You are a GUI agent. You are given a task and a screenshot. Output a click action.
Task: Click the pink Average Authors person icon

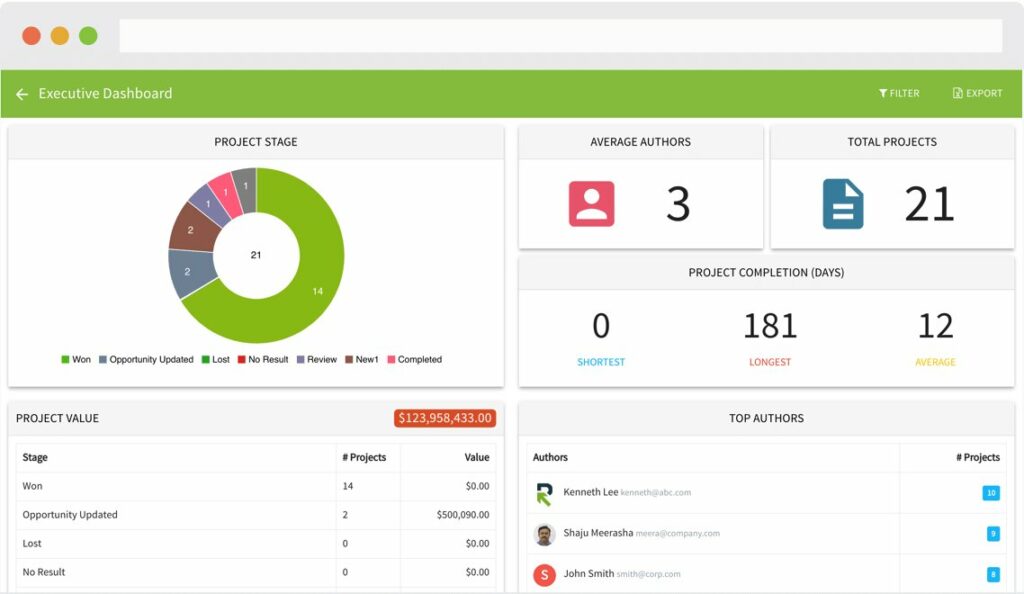coord(591,204)
